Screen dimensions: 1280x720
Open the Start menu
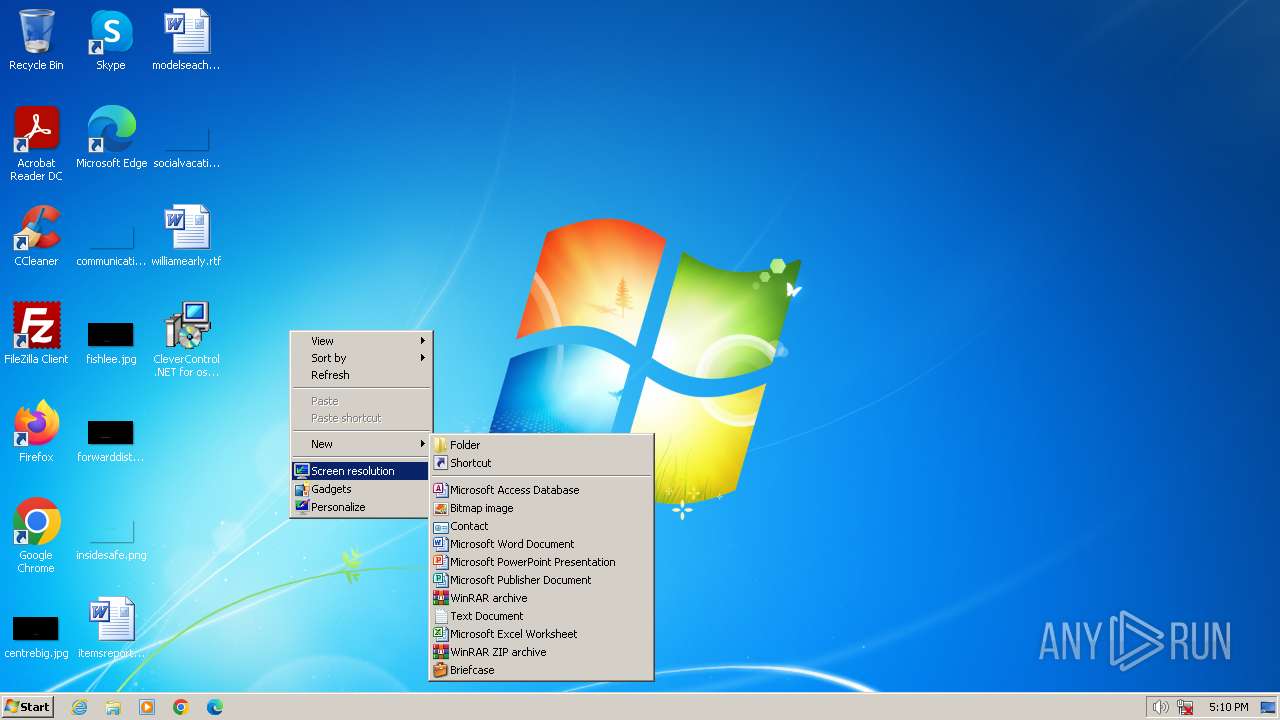[27, 707]
